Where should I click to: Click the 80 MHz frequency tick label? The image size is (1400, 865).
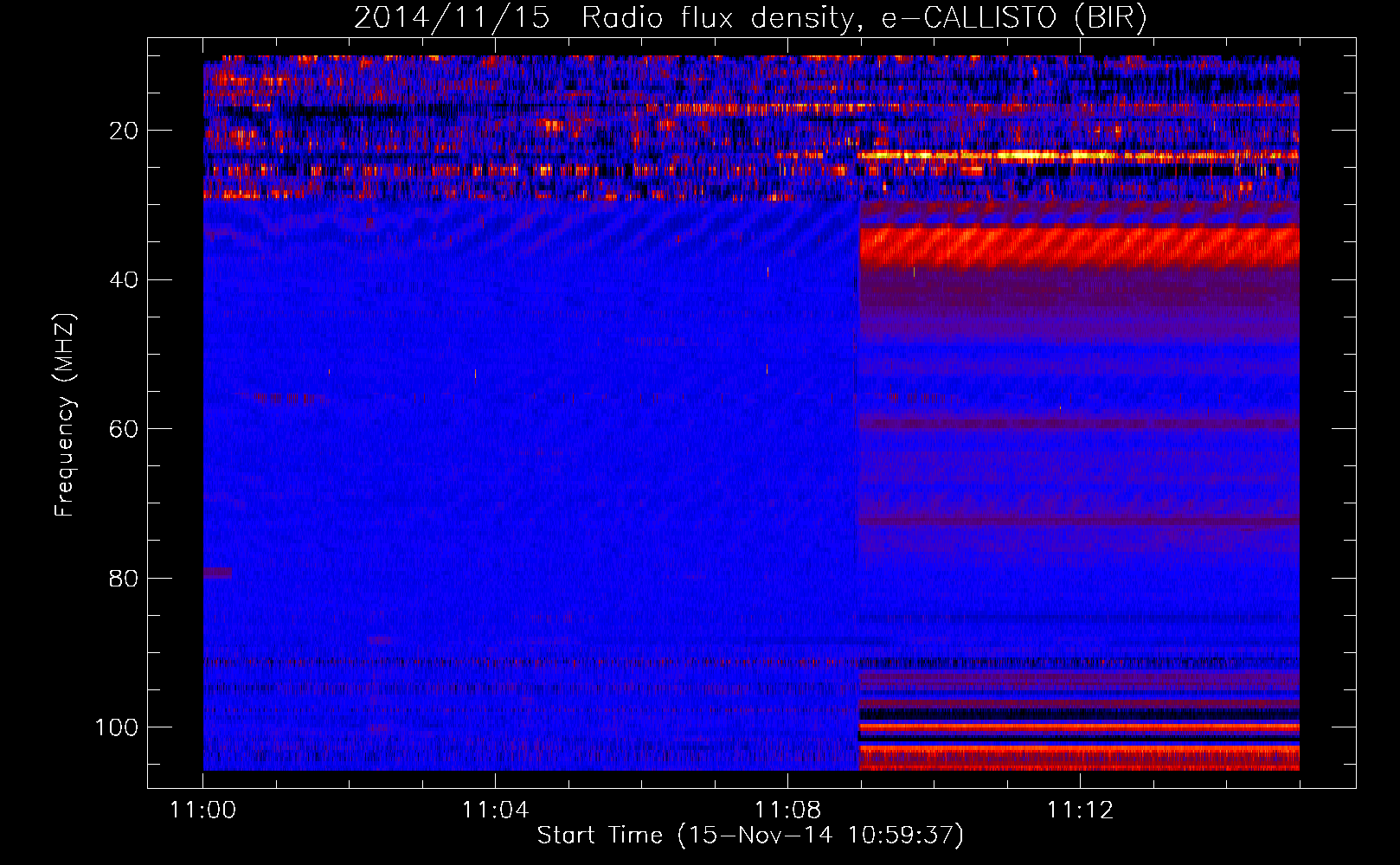coord(125,578)
